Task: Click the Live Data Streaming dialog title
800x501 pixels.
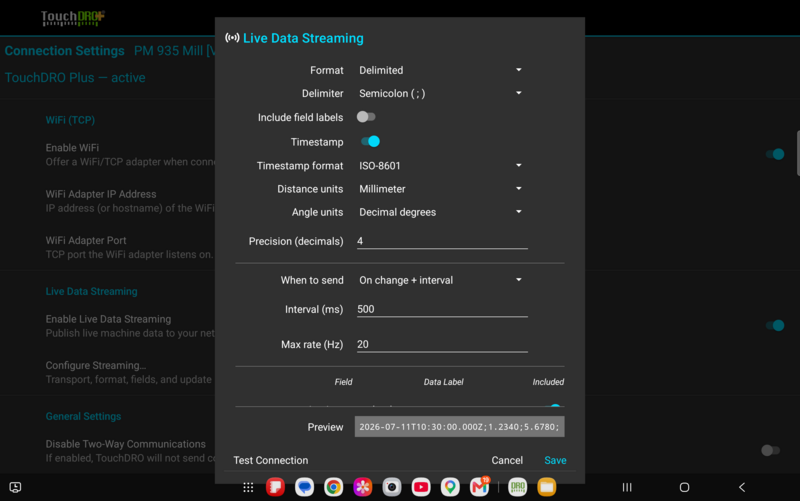Action: (303, 38)
